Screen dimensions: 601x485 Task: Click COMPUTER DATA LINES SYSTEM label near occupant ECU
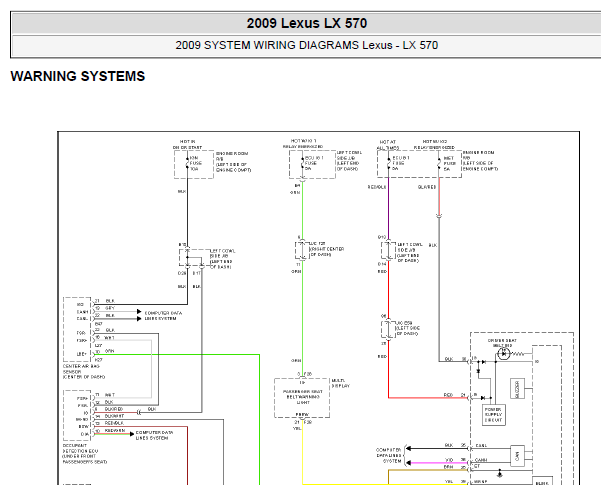click(154, 435)
